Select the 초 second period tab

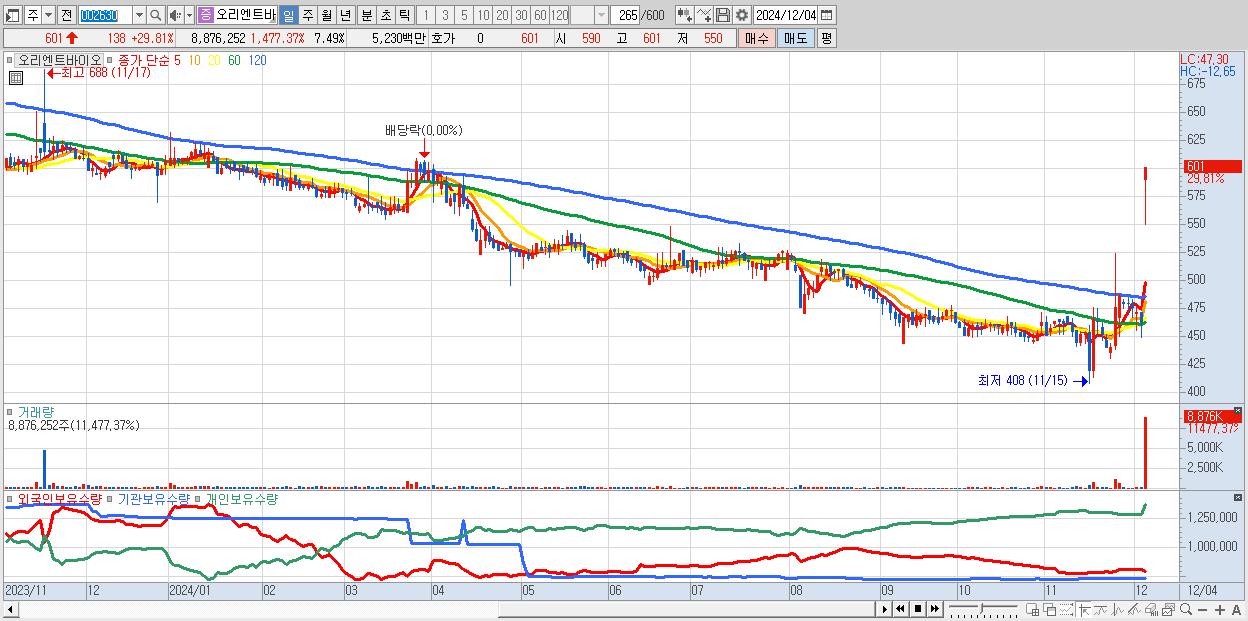click(385, 15)
